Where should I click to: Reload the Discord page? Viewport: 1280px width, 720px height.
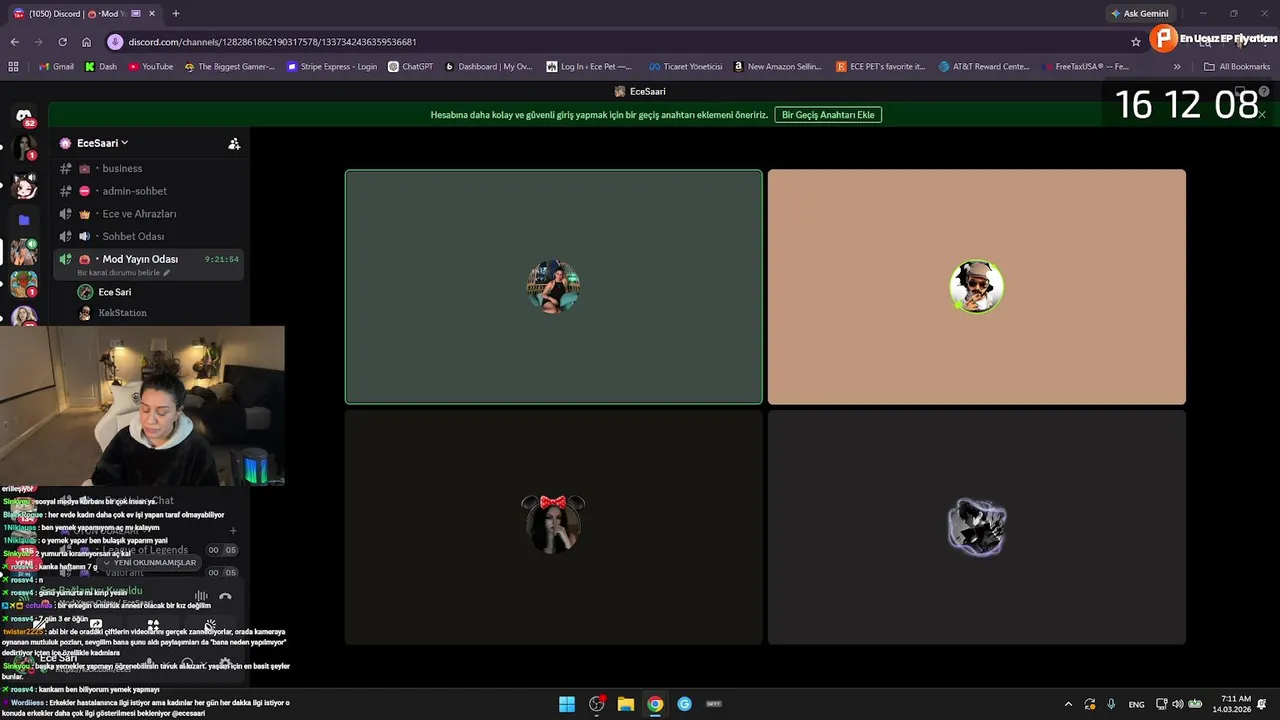tap(62, 42)
